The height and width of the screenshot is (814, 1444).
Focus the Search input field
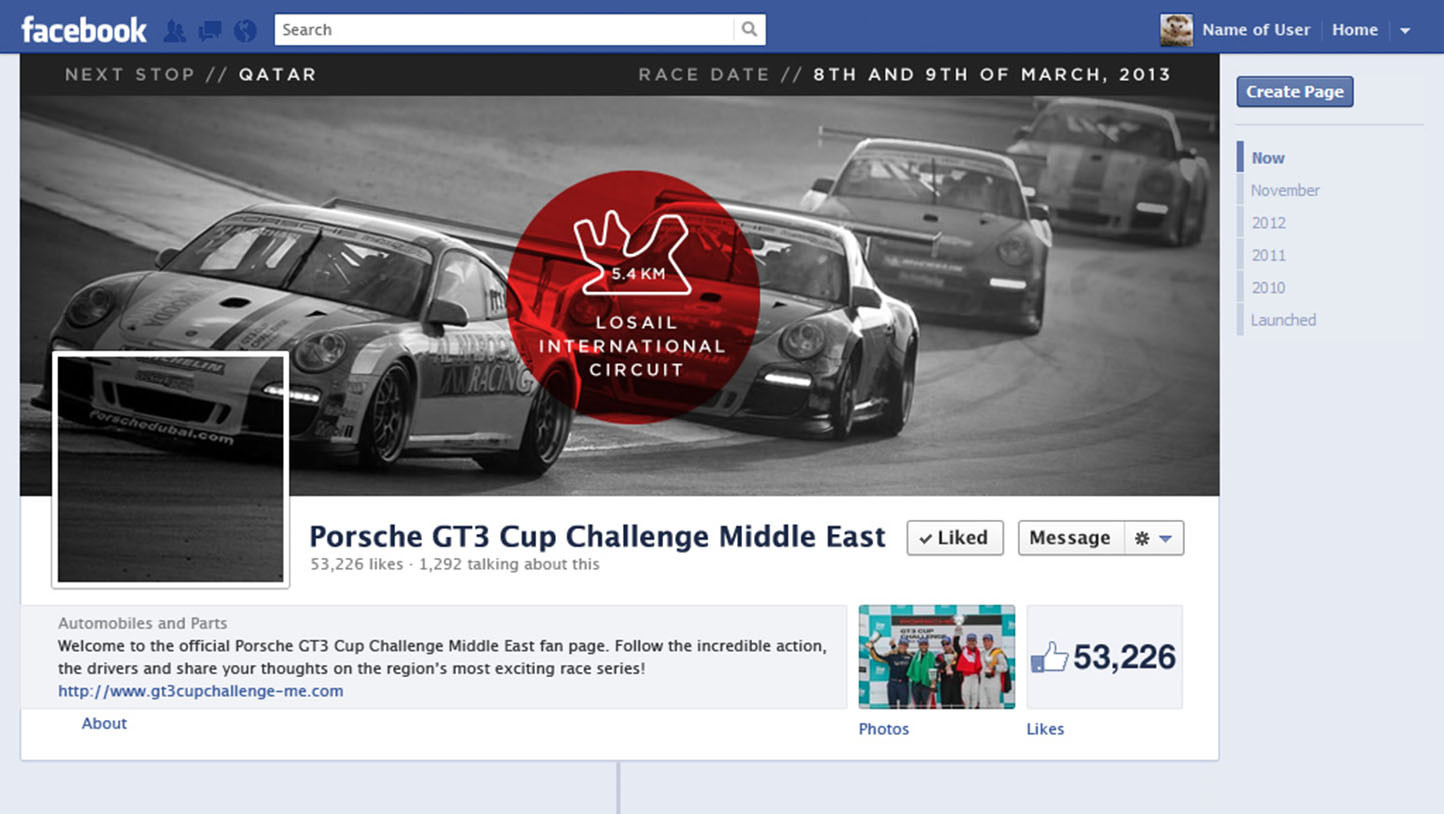[x=504, y=30]
